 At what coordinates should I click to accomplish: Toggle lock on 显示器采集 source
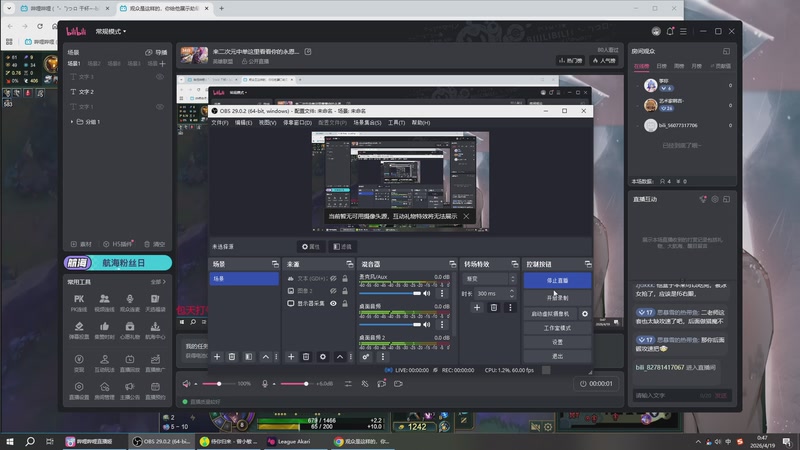click(x=345, y=303)
